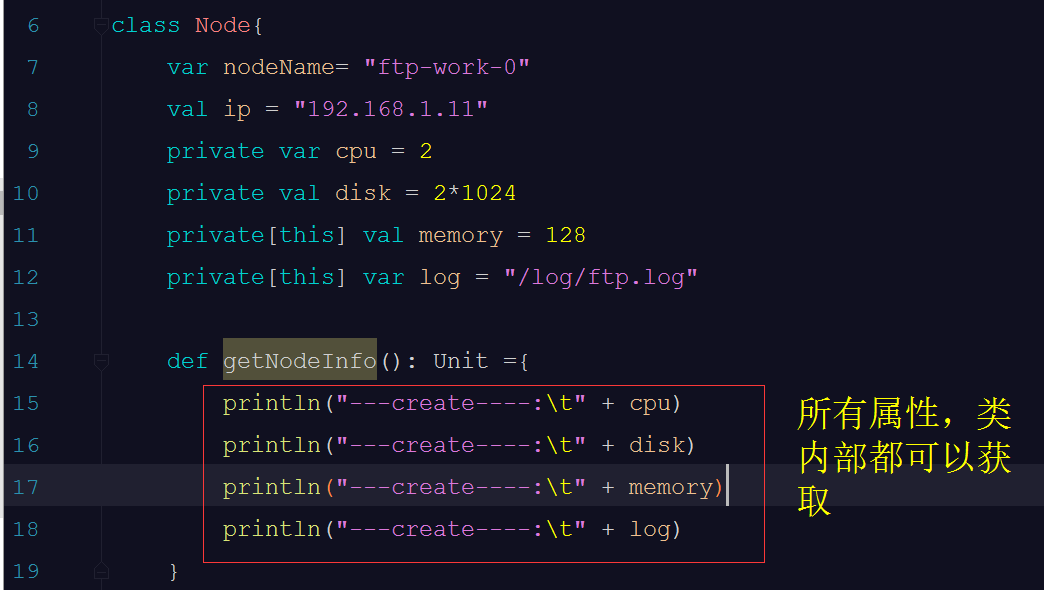Image resolution: width=1044 pixels, height=590 pixels.
Task: Select line number 9 in the gutter
Action: tap(33, 152)
